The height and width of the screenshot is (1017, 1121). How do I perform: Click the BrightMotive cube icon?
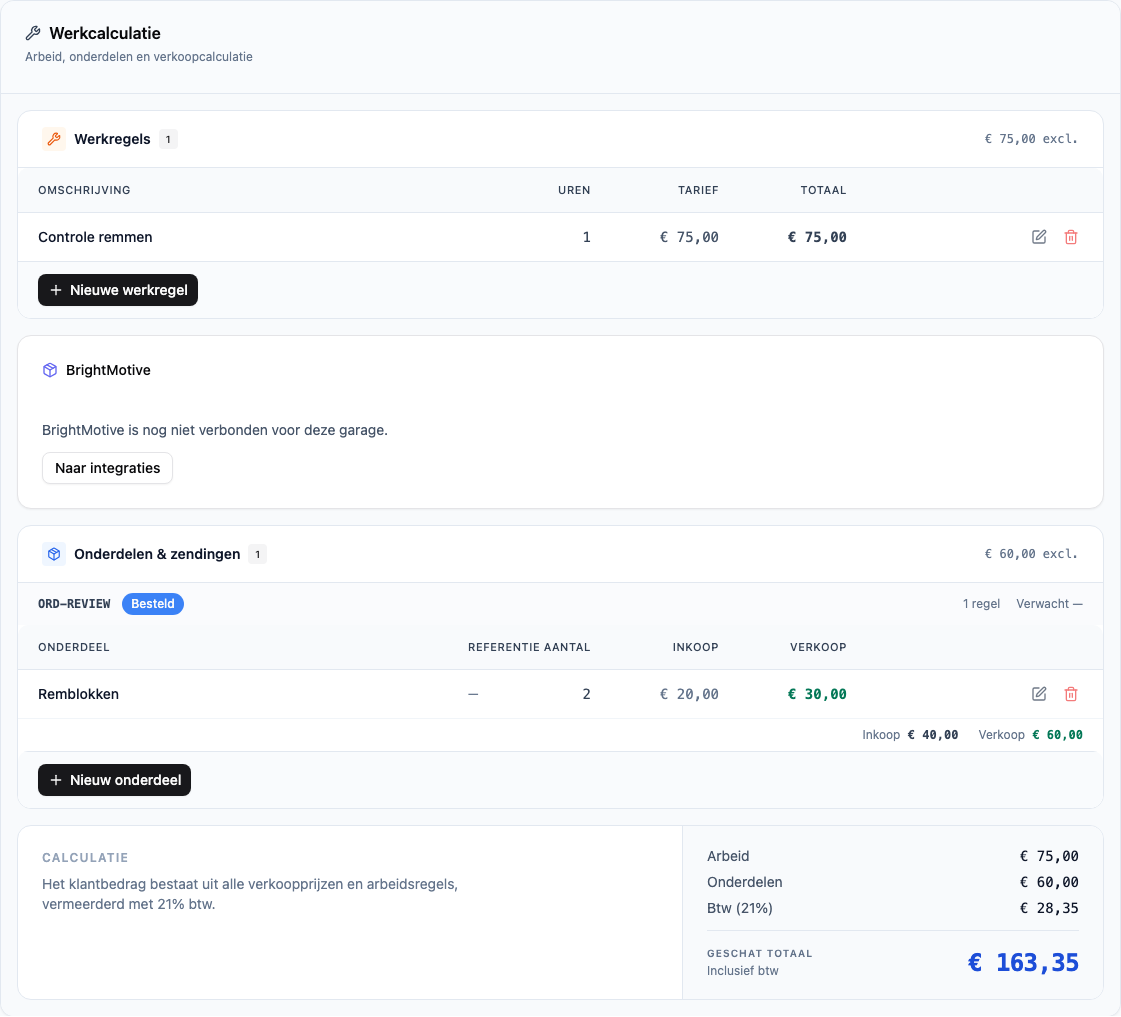(x=50, y=370)
